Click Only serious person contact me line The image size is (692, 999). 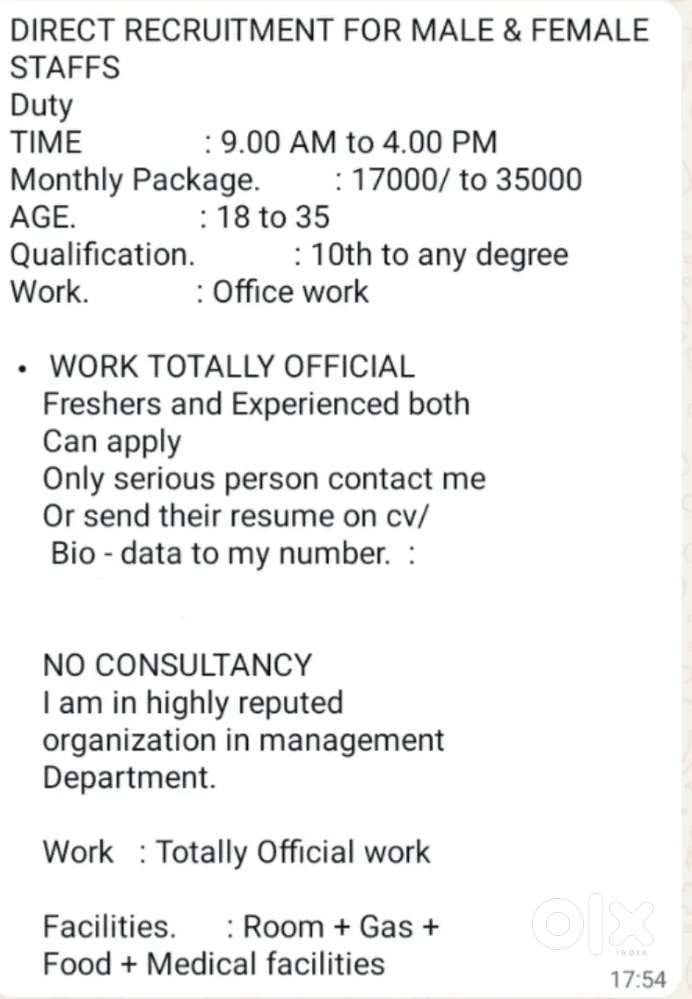coord(264,479)
